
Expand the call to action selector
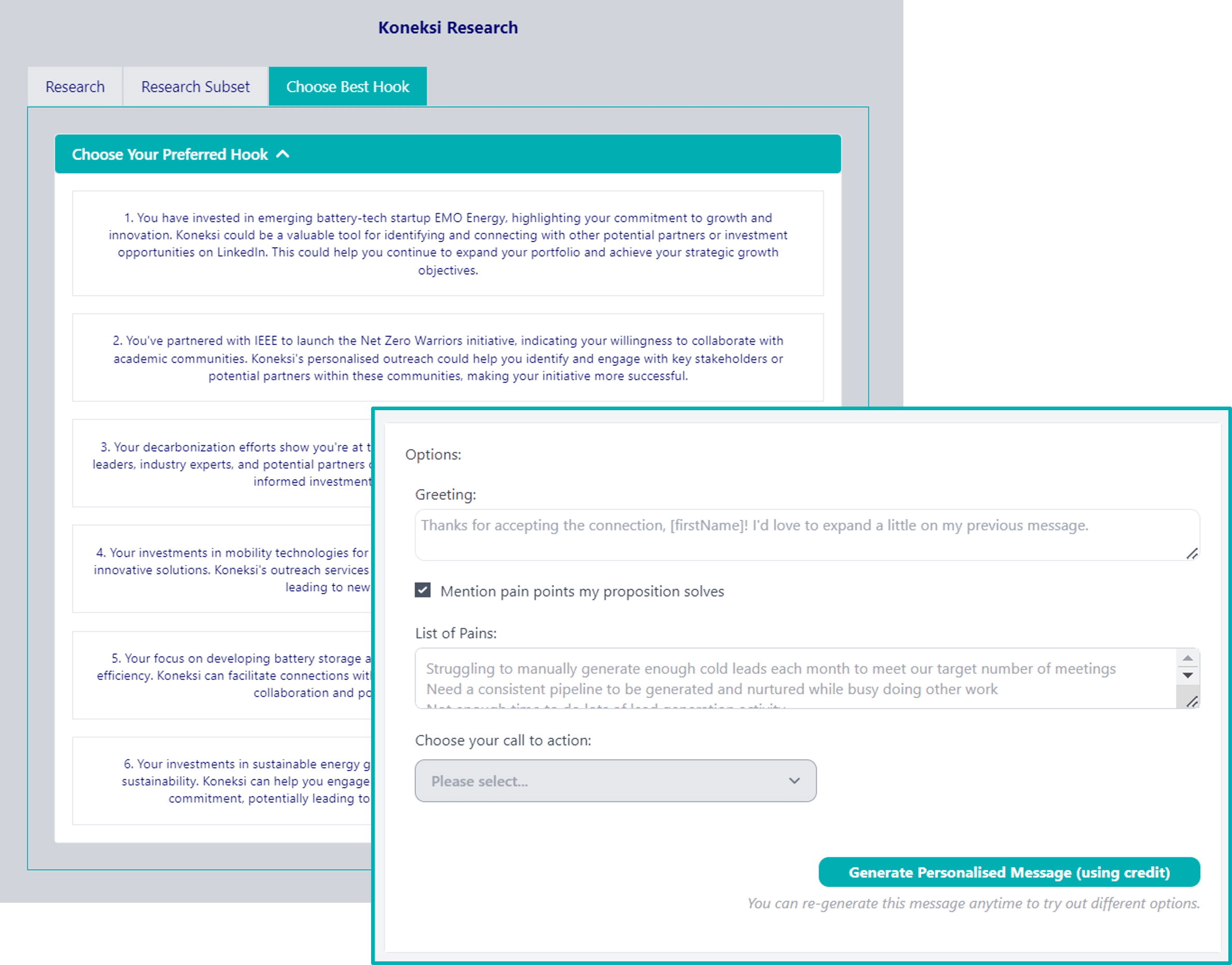point(617,782)
